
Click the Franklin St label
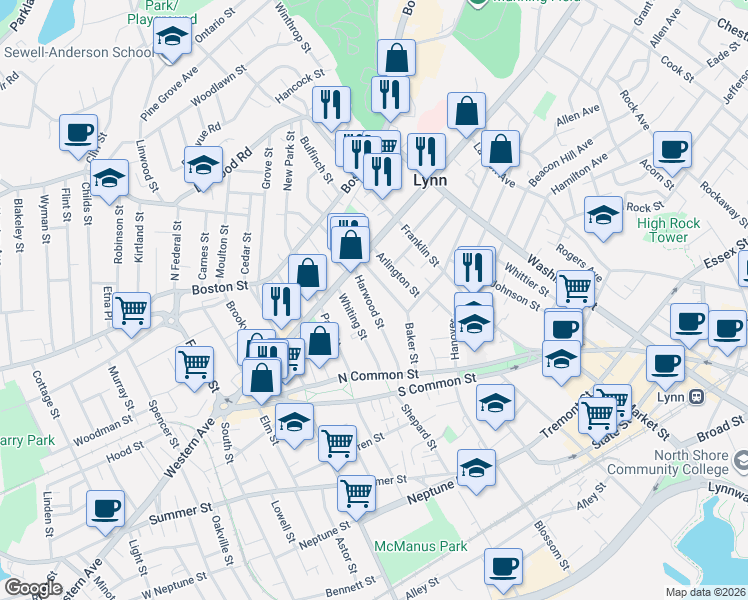(420, 245)
